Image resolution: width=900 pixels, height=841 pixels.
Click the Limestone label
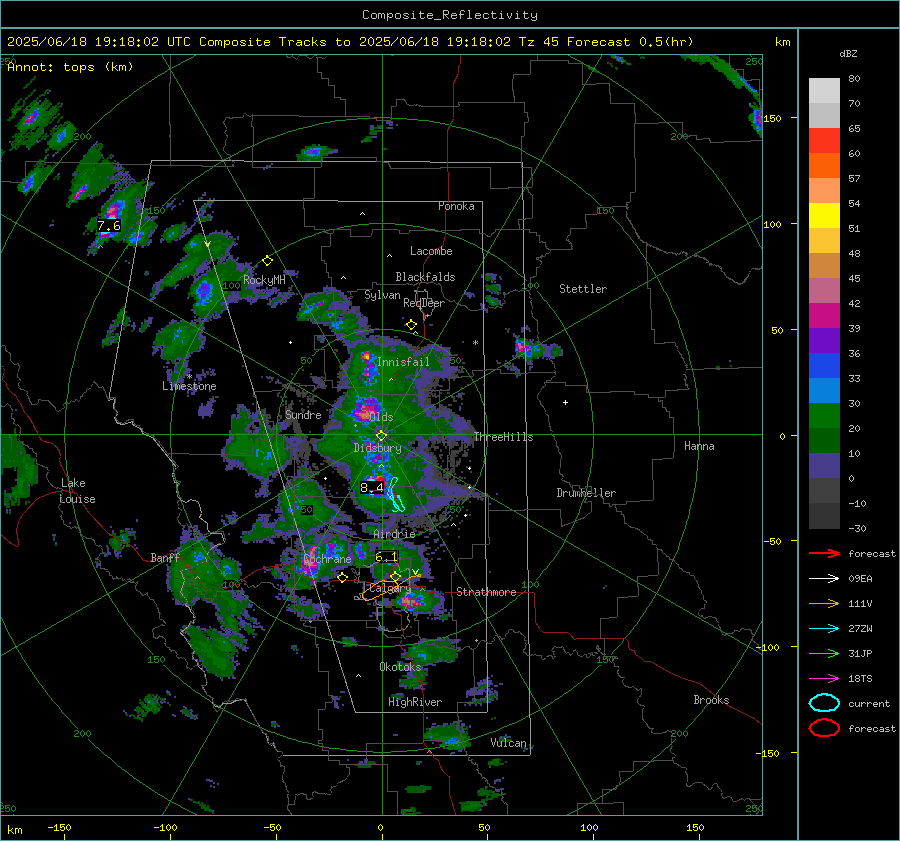pyautogui.click(x=189, y=386)
